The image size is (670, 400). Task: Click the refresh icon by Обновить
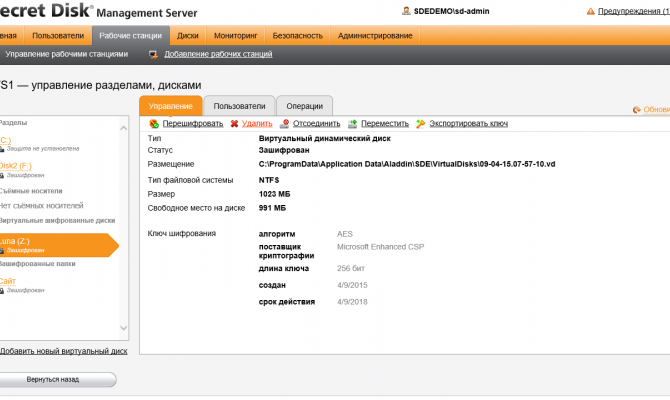tap(637, 110)
